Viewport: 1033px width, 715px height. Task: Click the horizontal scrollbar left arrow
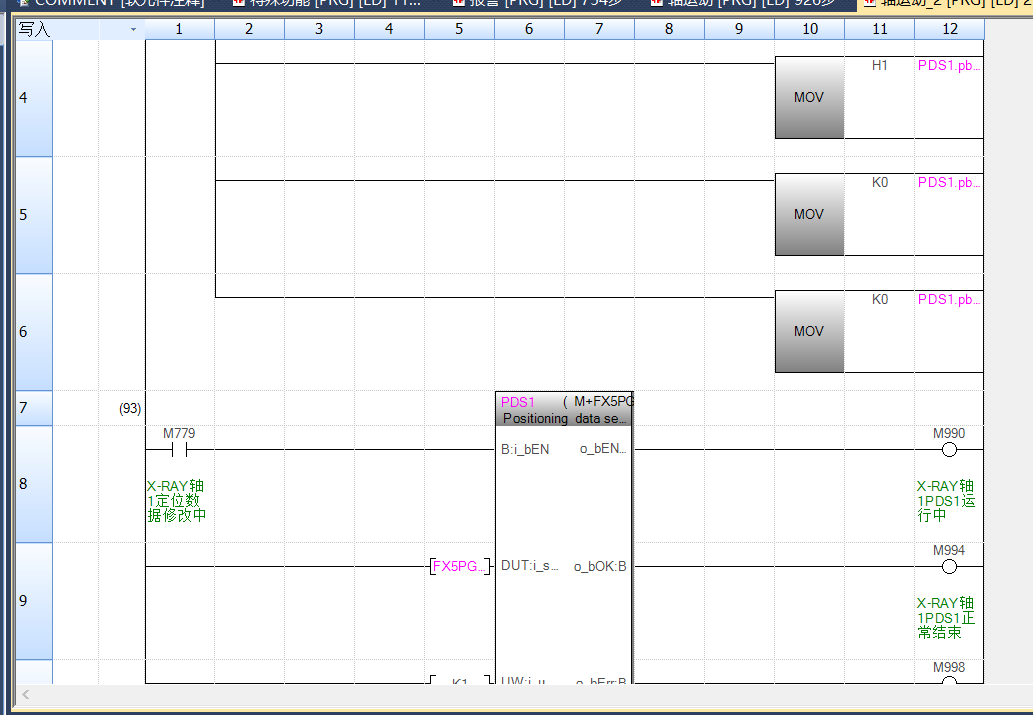25,694
